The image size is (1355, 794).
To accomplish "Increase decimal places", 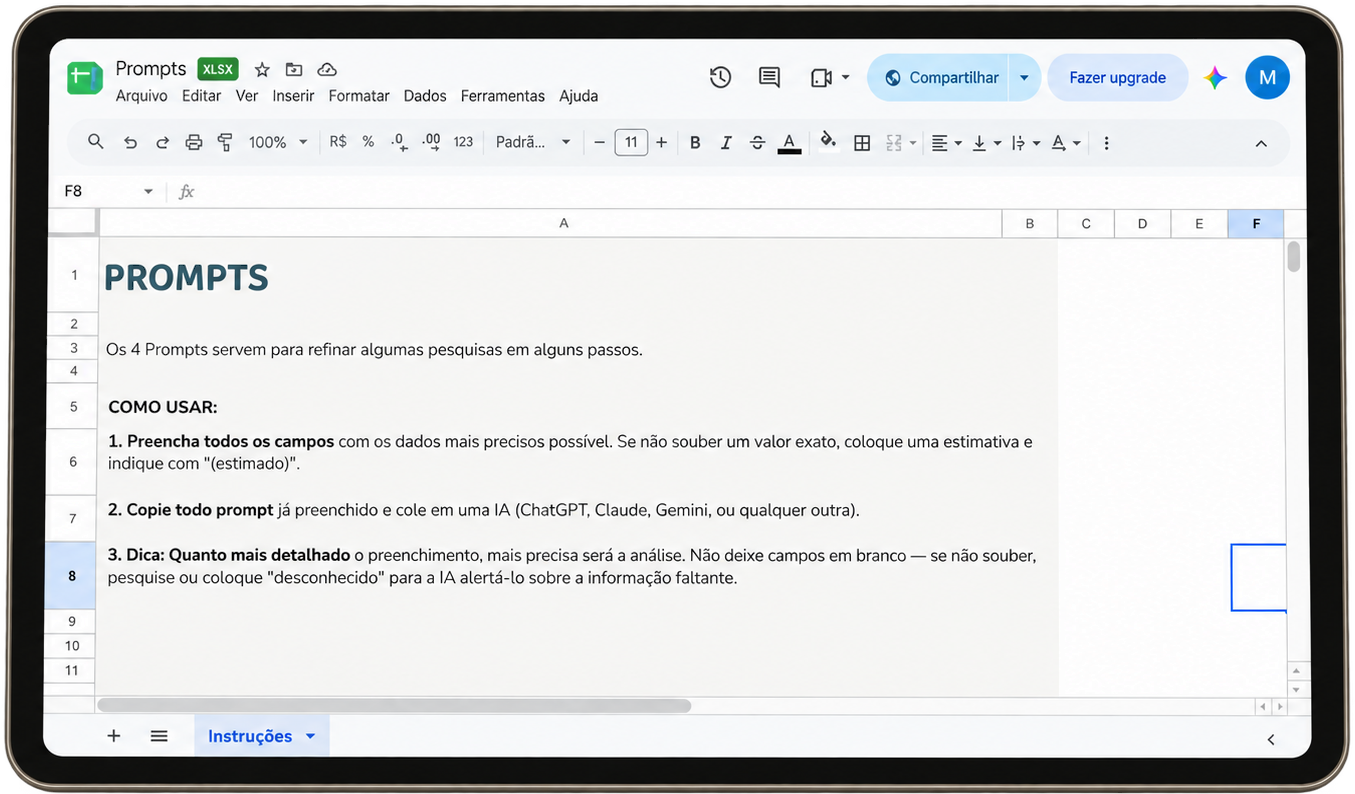I will click(x=431, y=142).
